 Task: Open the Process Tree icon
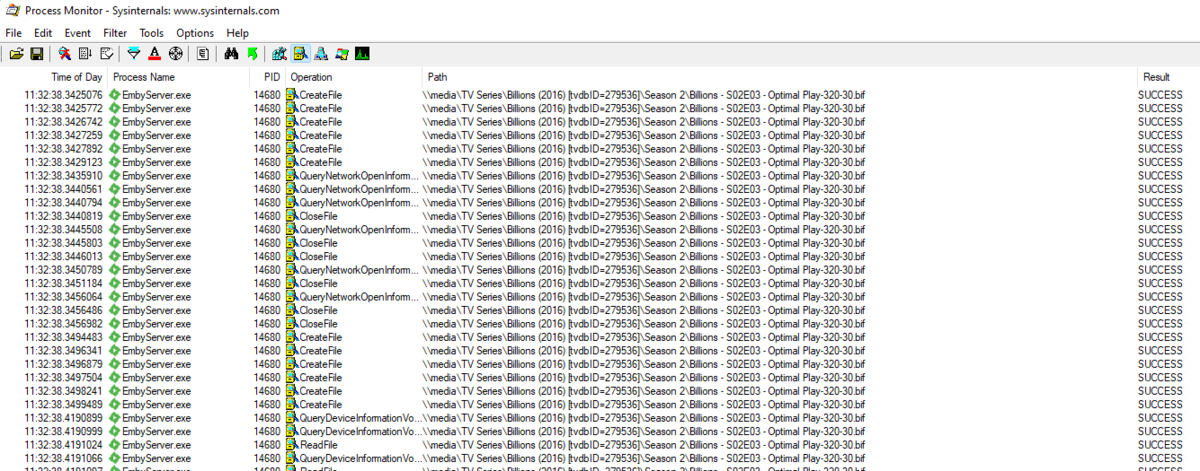(202, 53)
